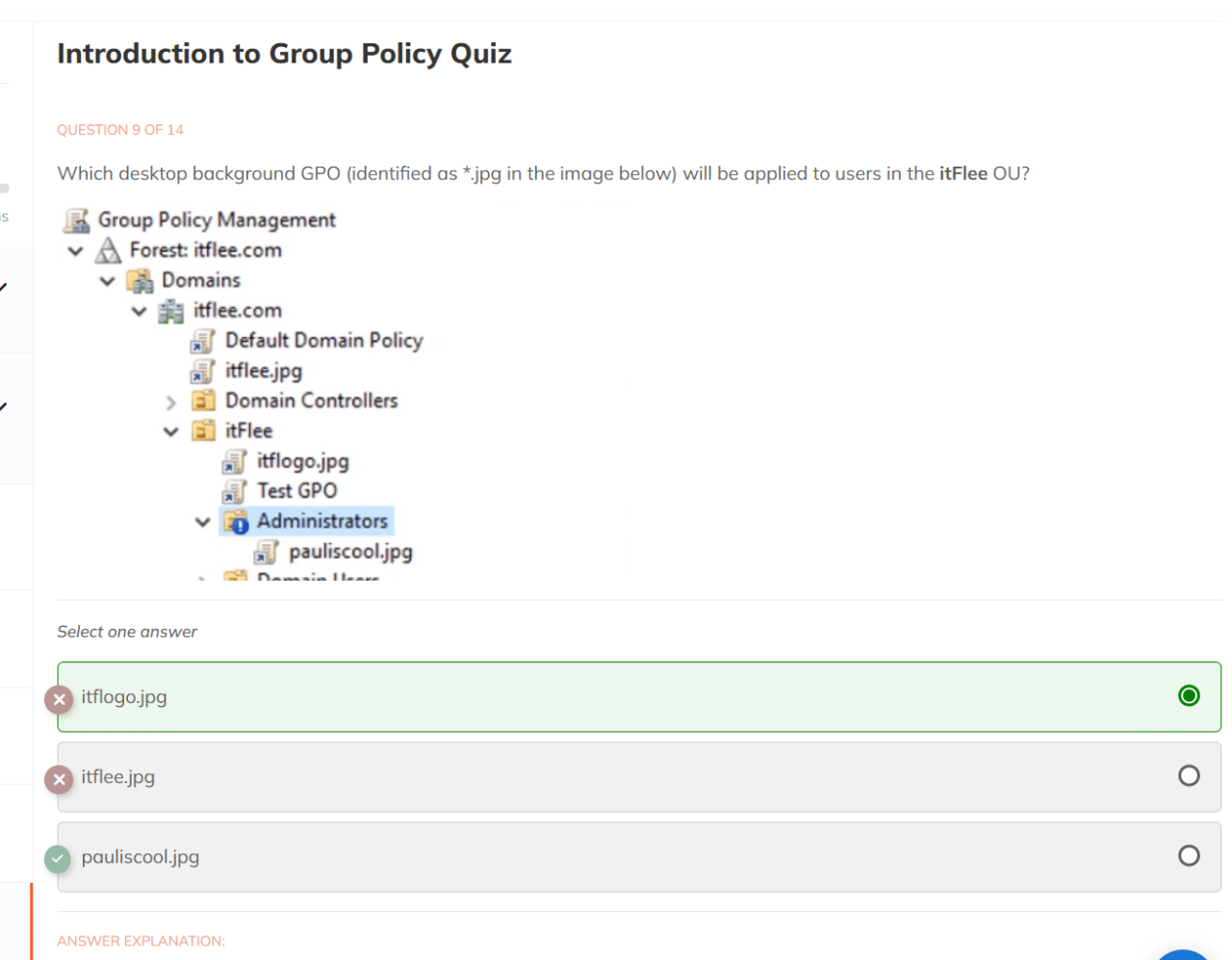Collapse the itFlee OU chevron
Viewport: 1232px width, 960px height.
click(171, 431)
